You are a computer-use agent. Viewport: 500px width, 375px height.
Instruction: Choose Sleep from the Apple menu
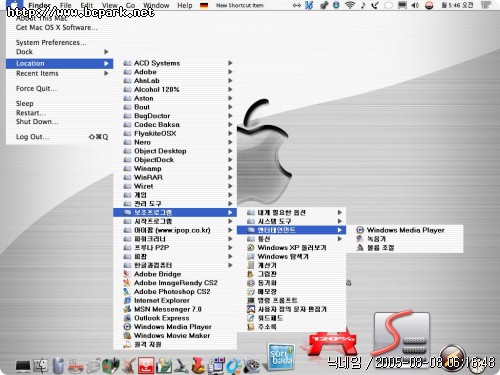(59, 103)
